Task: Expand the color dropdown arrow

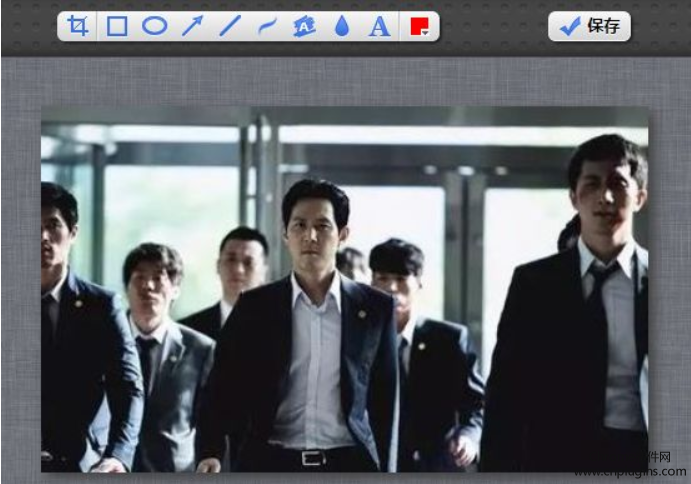Action: 424,33
